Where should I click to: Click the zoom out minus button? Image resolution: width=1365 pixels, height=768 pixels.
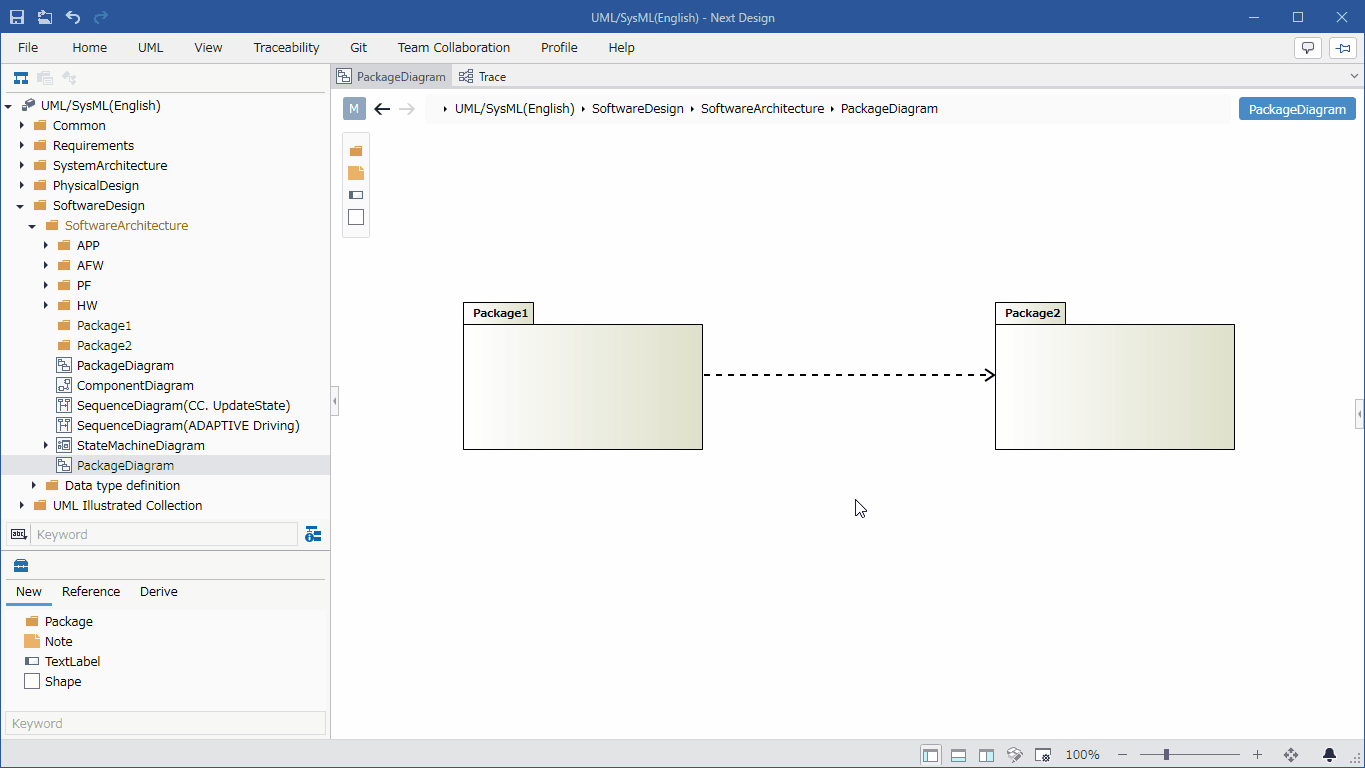(x=1123, y=755)
